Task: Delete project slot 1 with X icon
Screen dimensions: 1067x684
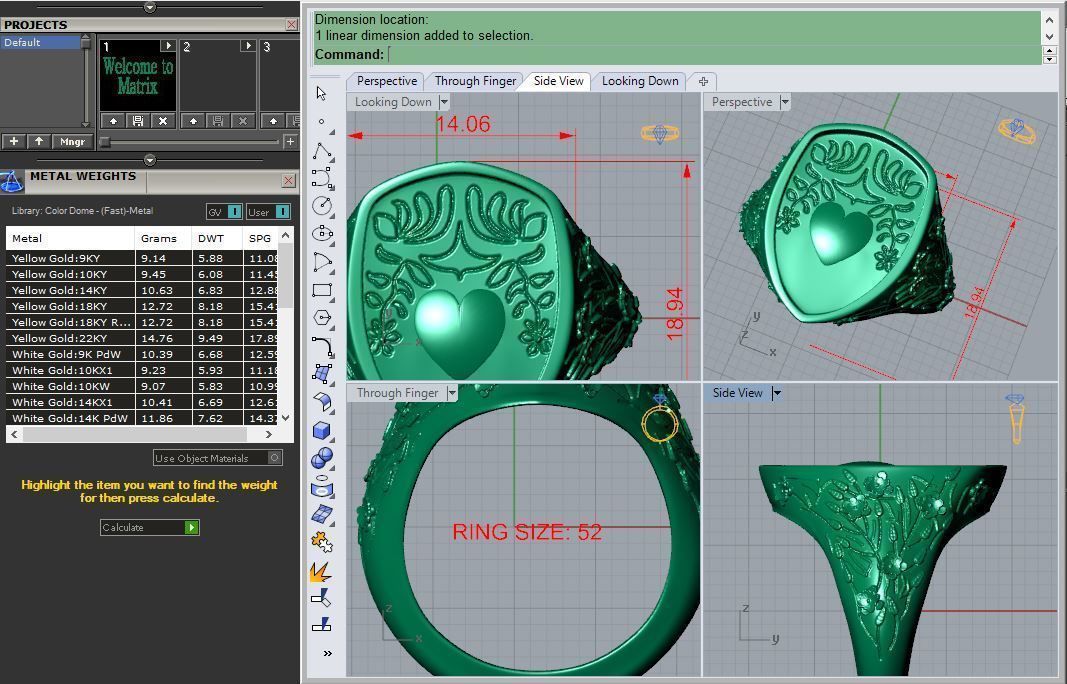Action: tap(163, 121)
